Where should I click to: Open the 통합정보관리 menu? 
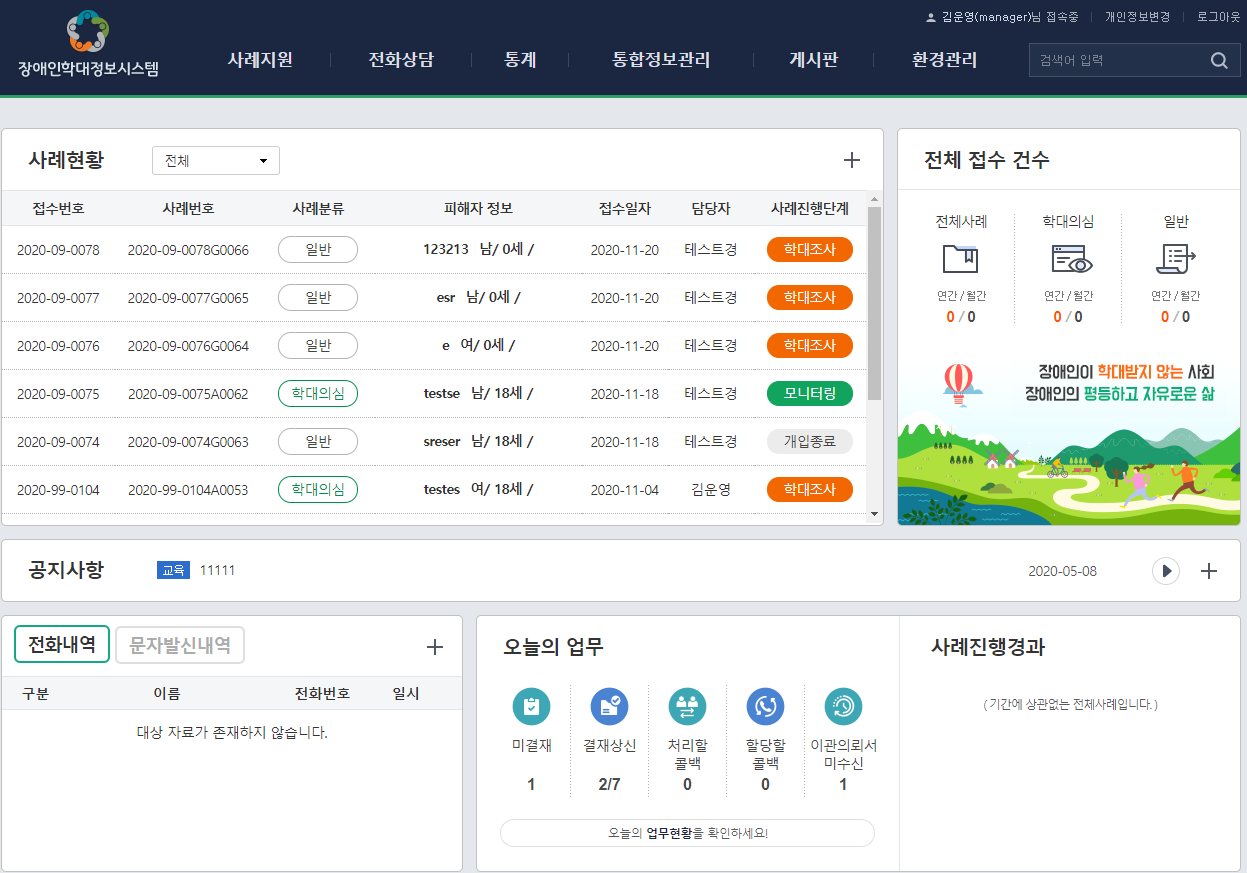click(x=661, y=60)
